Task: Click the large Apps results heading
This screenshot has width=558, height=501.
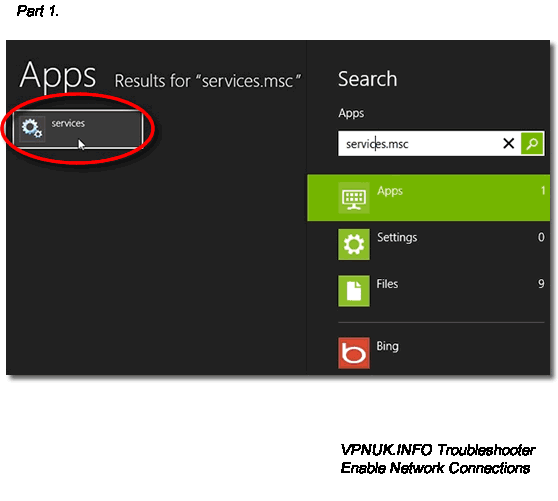Action: 58,76
